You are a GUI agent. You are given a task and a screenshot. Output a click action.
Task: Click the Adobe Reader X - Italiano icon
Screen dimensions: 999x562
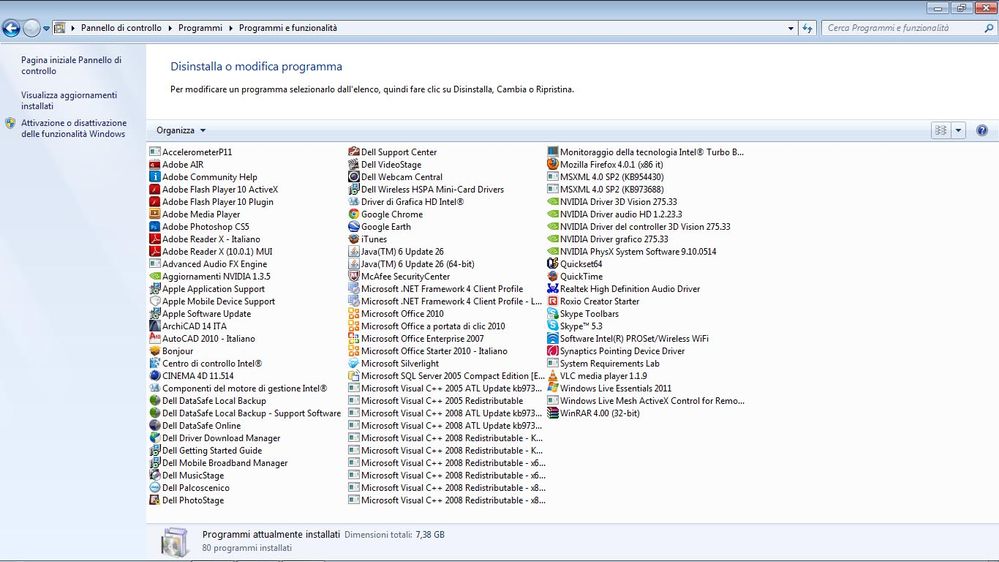[154, 239]
